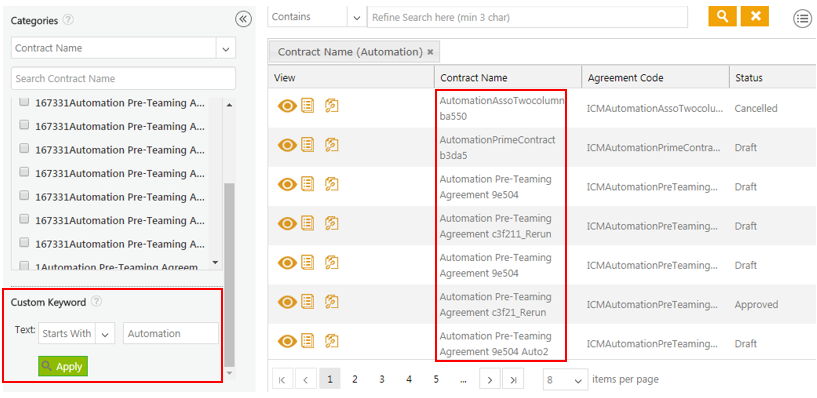This screenshot has width=817, height=398.
Task: Open the Contract Name category dropdown
Action: coord(226,48)
